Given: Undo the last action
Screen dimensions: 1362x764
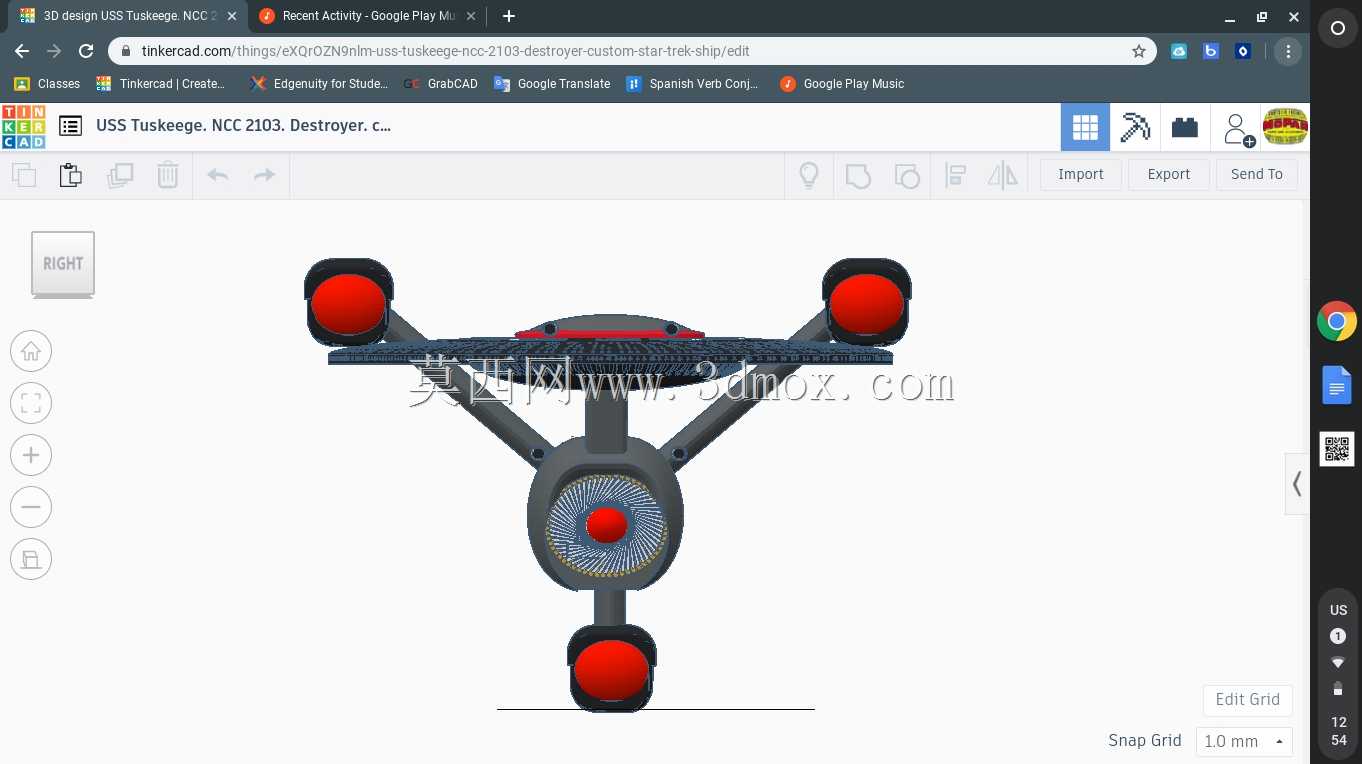Looking at the screenshot, I should [217, 175].
